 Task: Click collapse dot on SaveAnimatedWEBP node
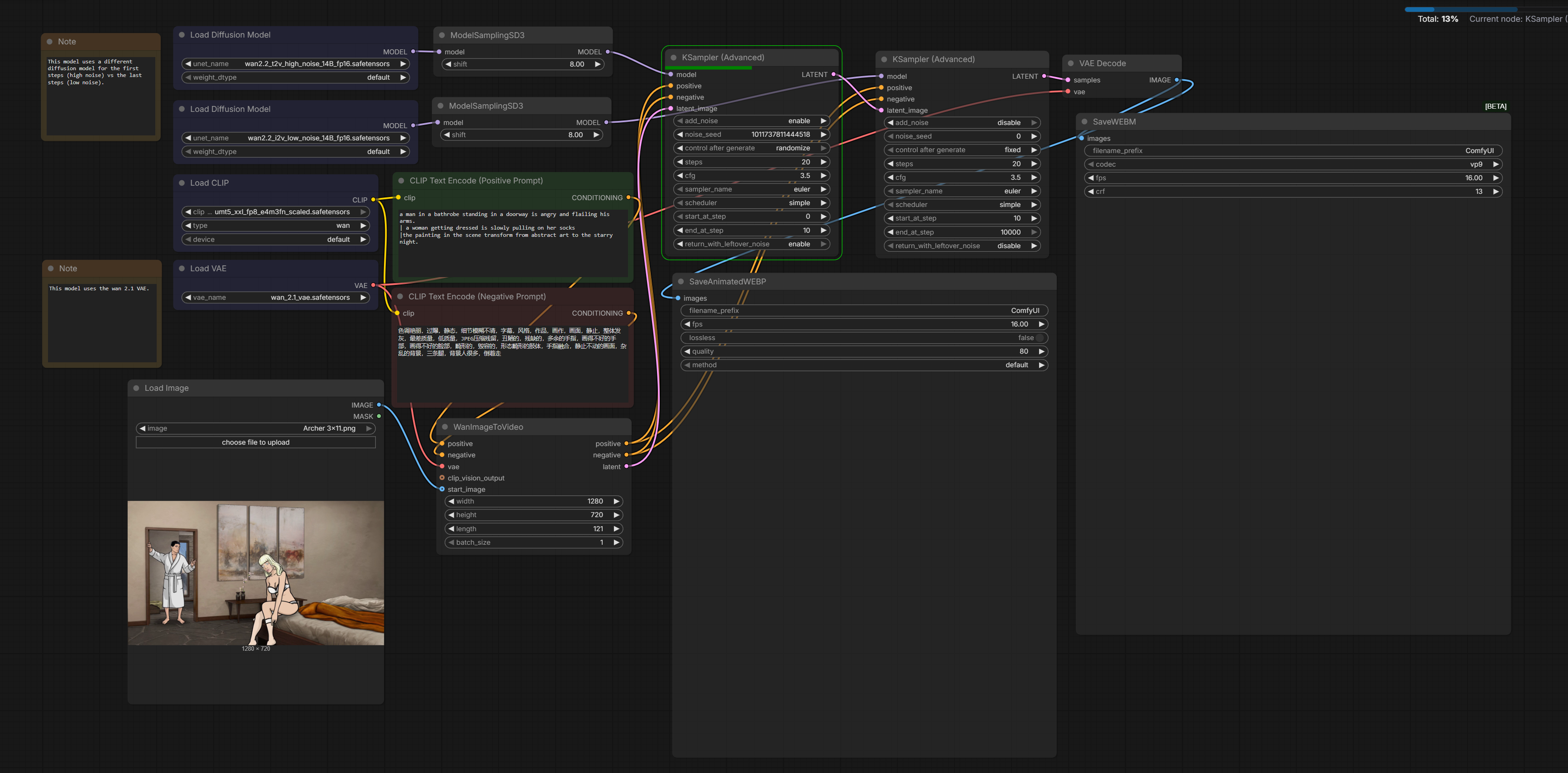point(681,281)
